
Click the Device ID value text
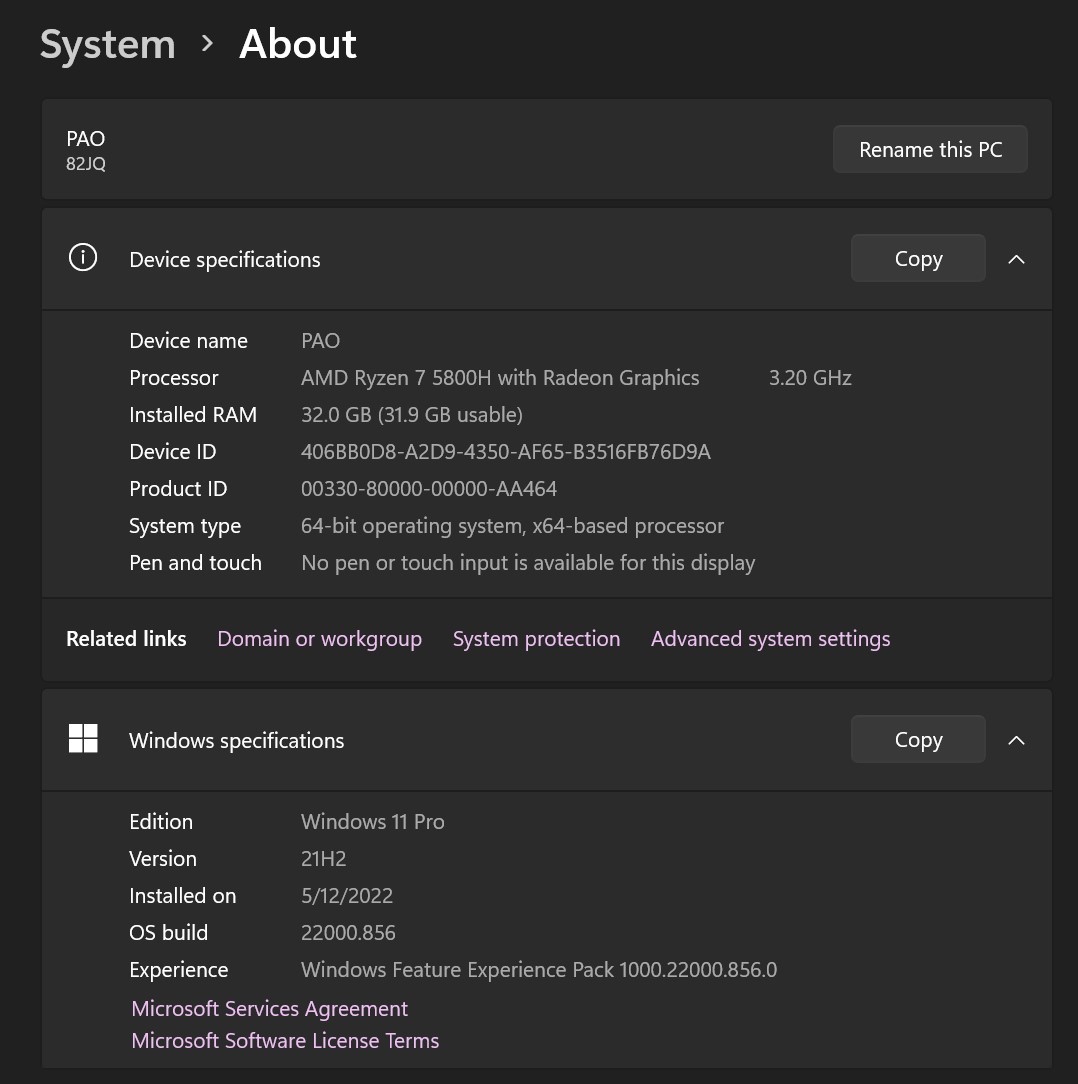click(x=505, y=452)
